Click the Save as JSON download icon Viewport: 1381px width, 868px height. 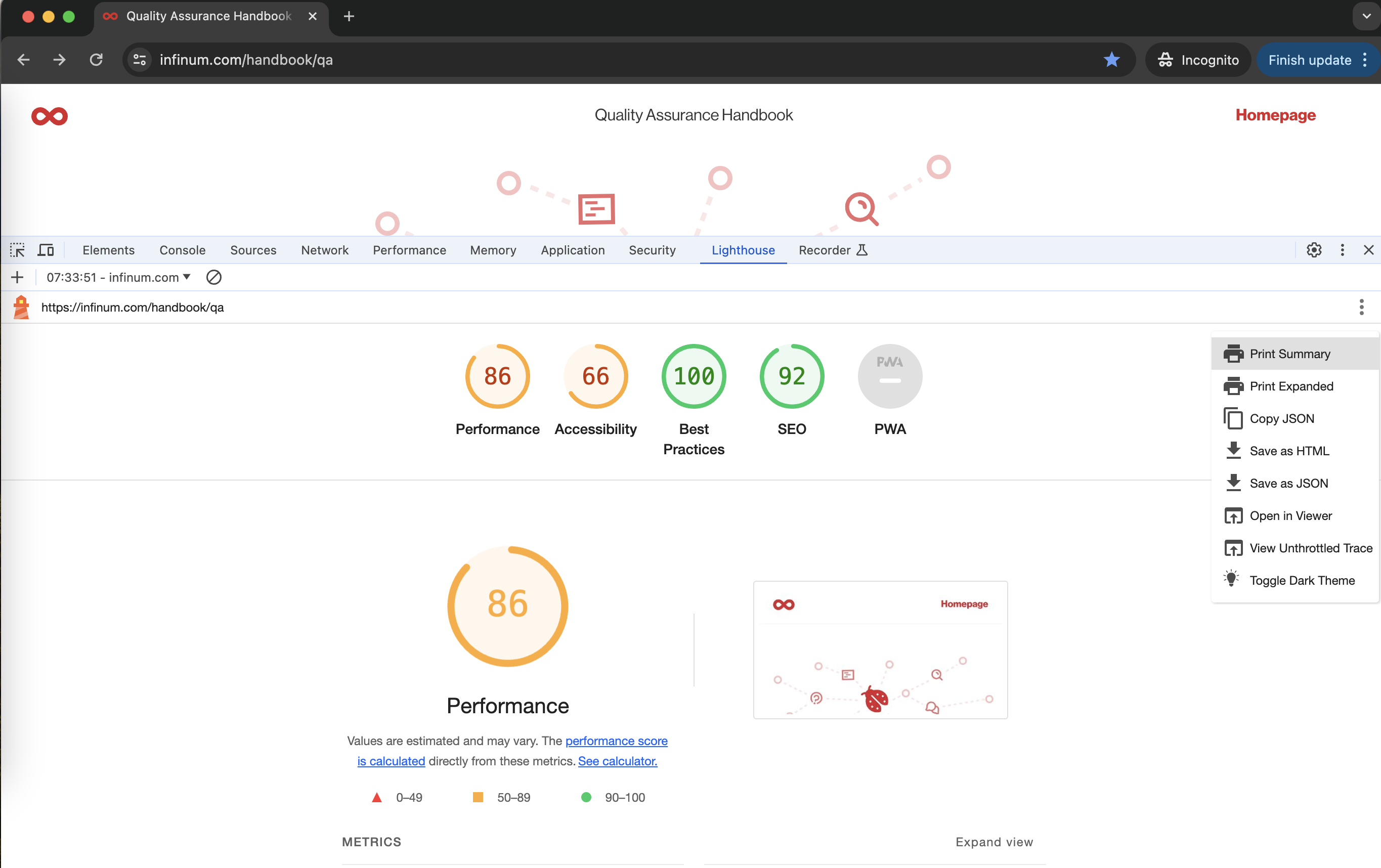(x=1233, y=483)
